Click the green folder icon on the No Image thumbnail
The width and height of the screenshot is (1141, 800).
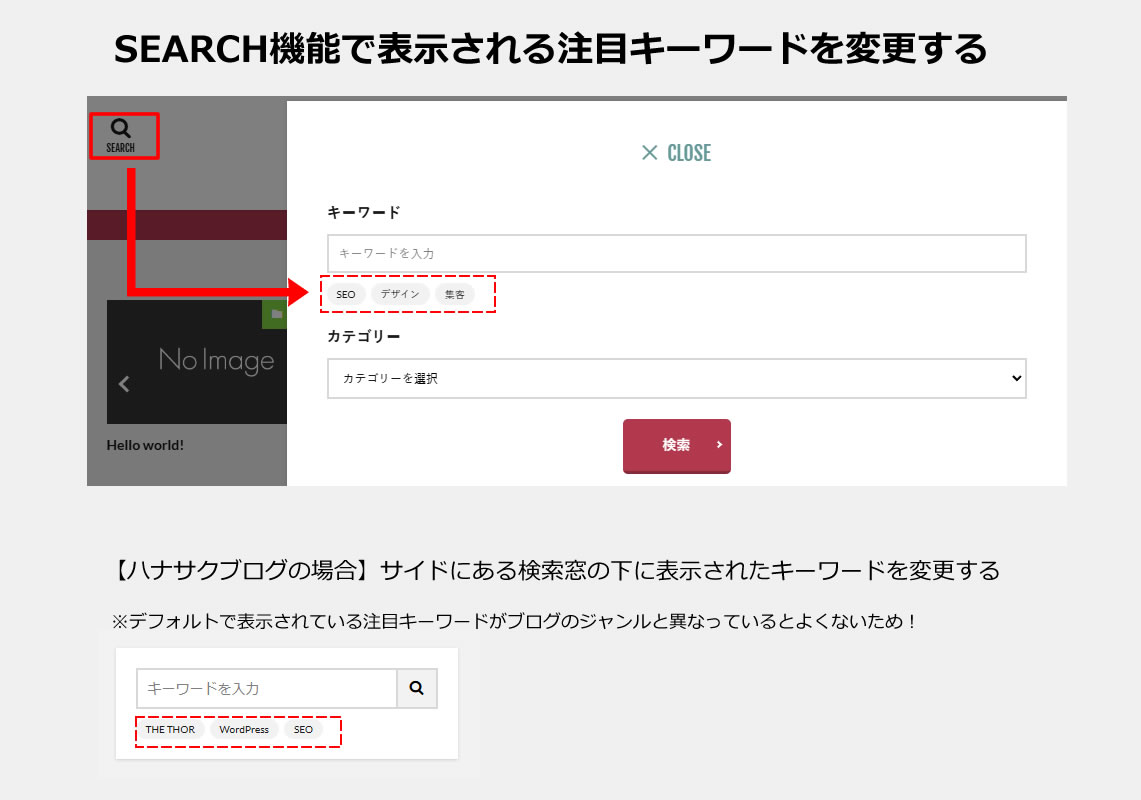coord(275,314)
